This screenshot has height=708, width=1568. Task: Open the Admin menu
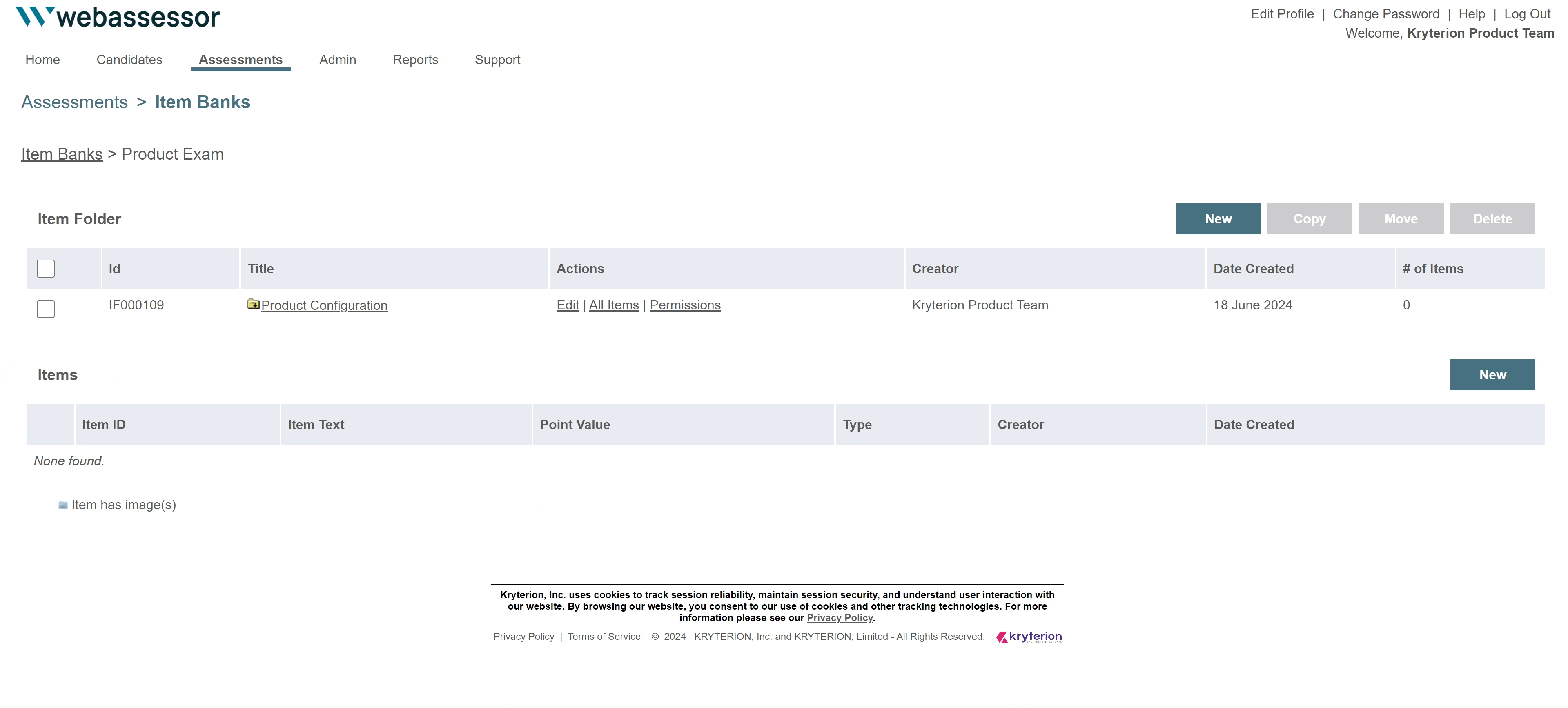[x=337, y=60]
